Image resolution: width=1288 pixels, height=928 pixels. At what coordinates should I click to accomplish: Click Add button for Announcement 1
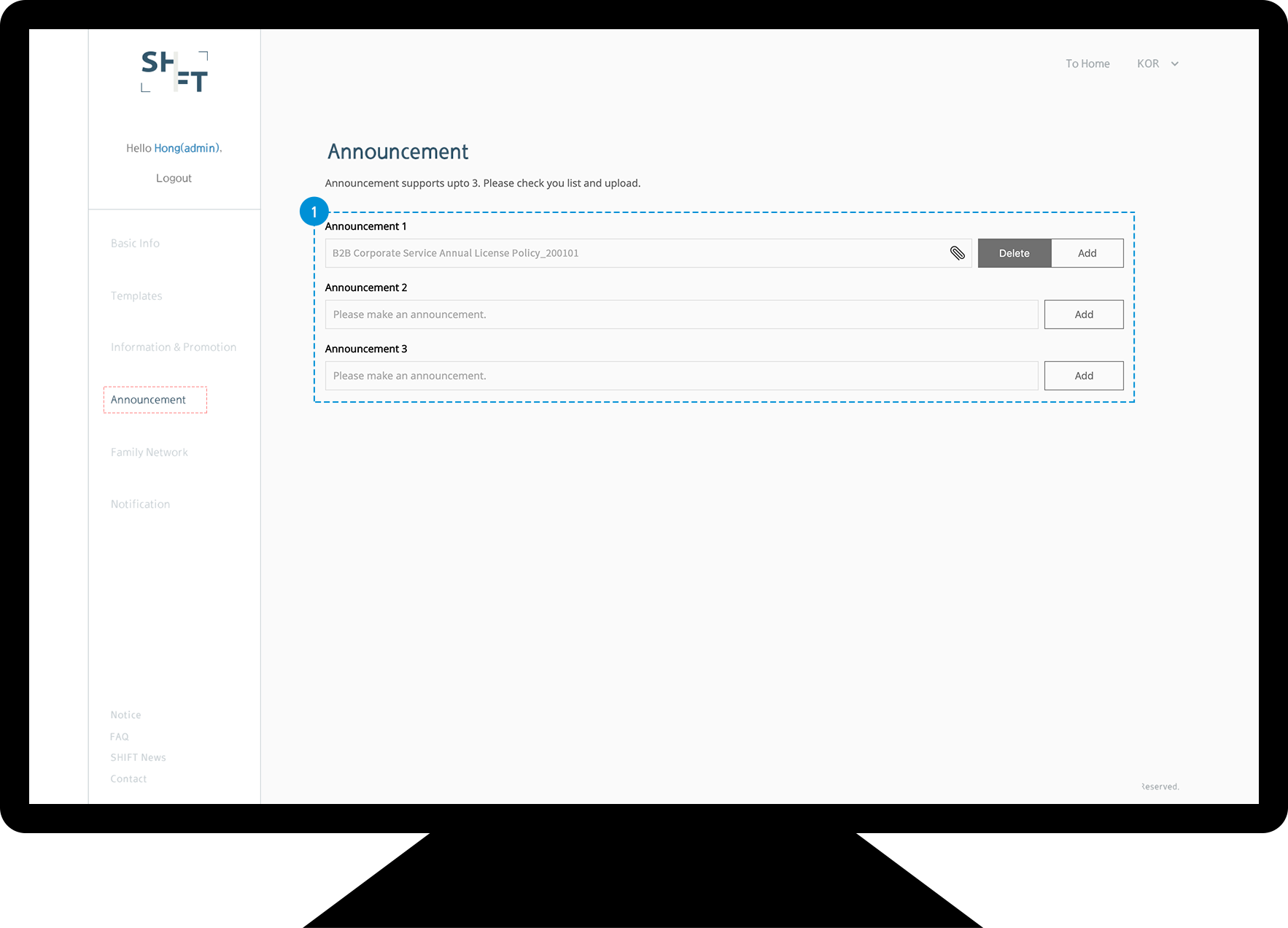[1087, 253]
